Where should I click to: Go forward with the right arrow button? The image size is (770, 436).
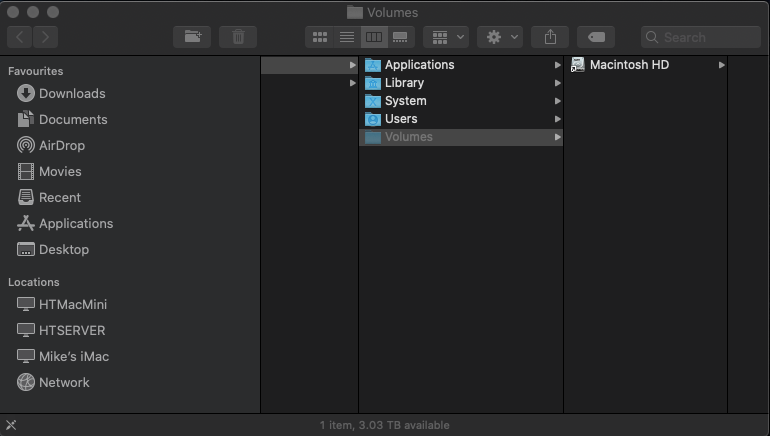(x=45, y=37)
